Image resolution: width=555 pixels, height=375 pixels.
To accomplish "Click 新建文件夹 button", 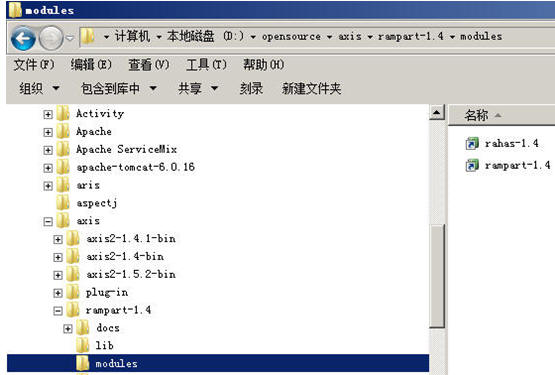I will click(x=311, y=88).
